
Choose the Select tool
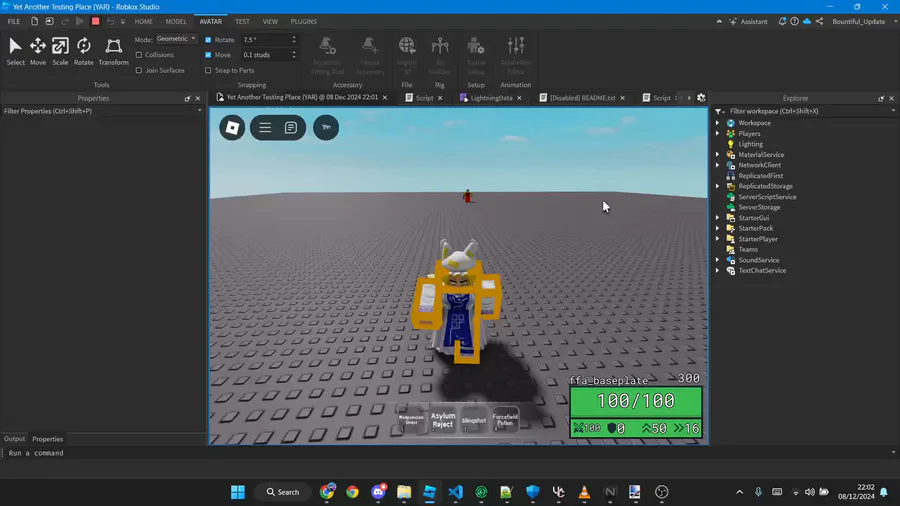pos(15,51)
